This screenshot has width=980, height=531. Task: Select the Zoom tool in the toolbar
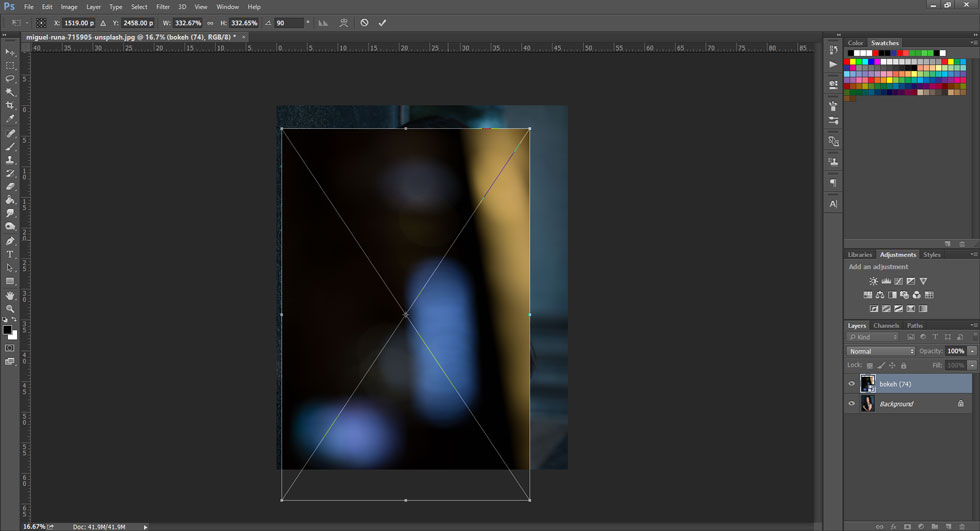[10, 309]
